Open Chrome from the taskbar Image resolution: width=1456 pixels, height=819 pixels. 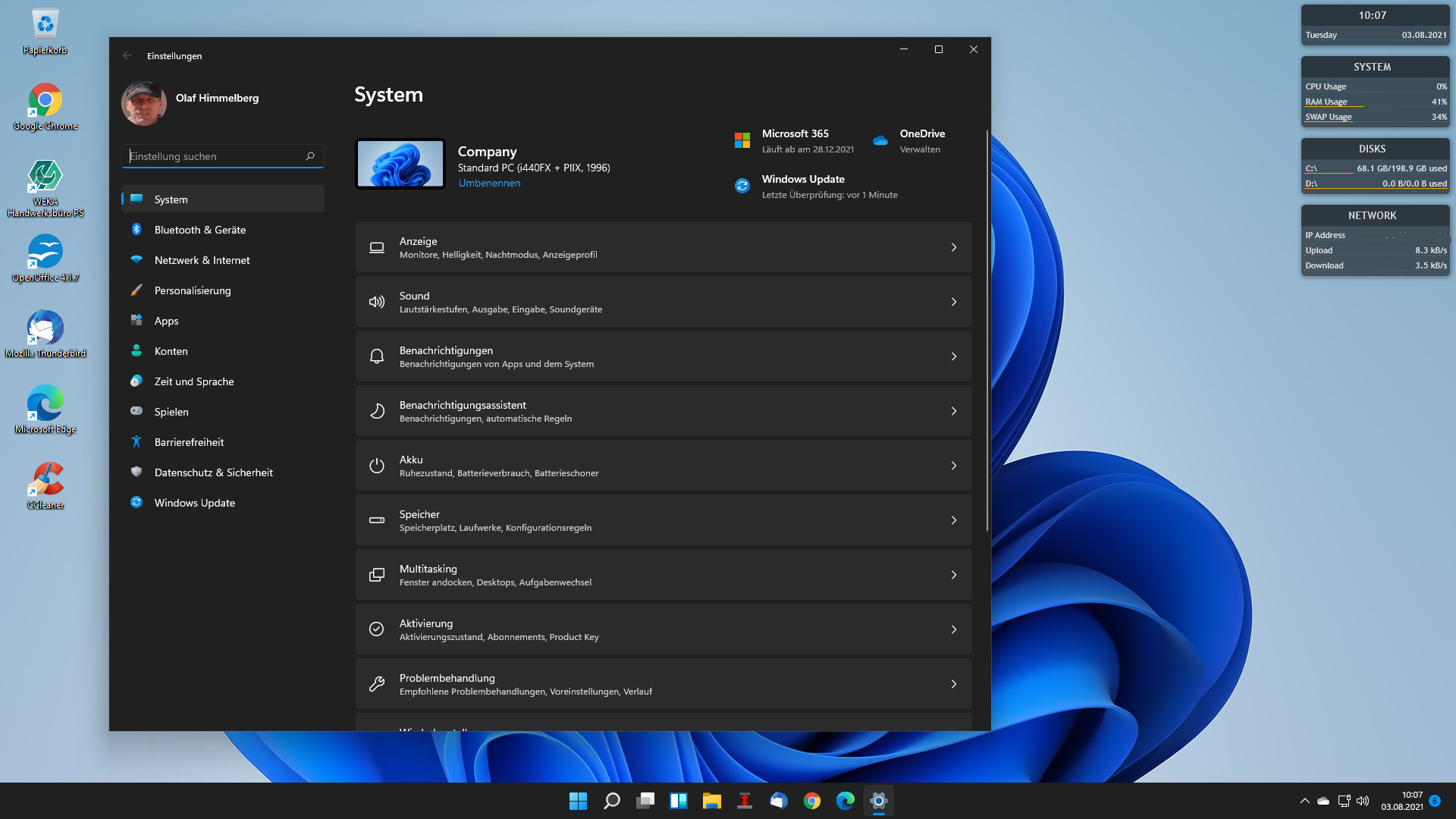811,801
